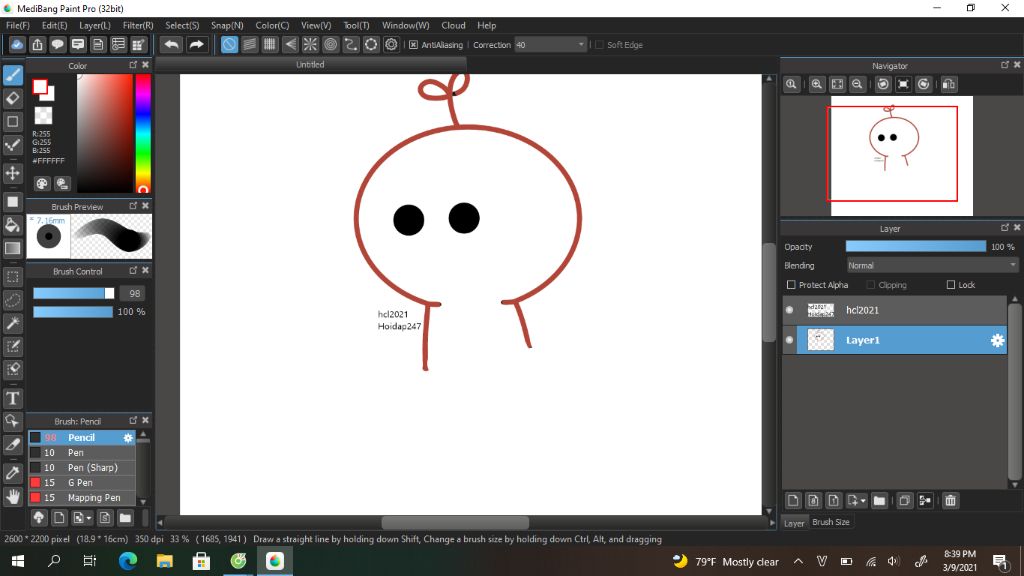
Task: Open the Blending mode dropdown
Action: tap(932, 266)
